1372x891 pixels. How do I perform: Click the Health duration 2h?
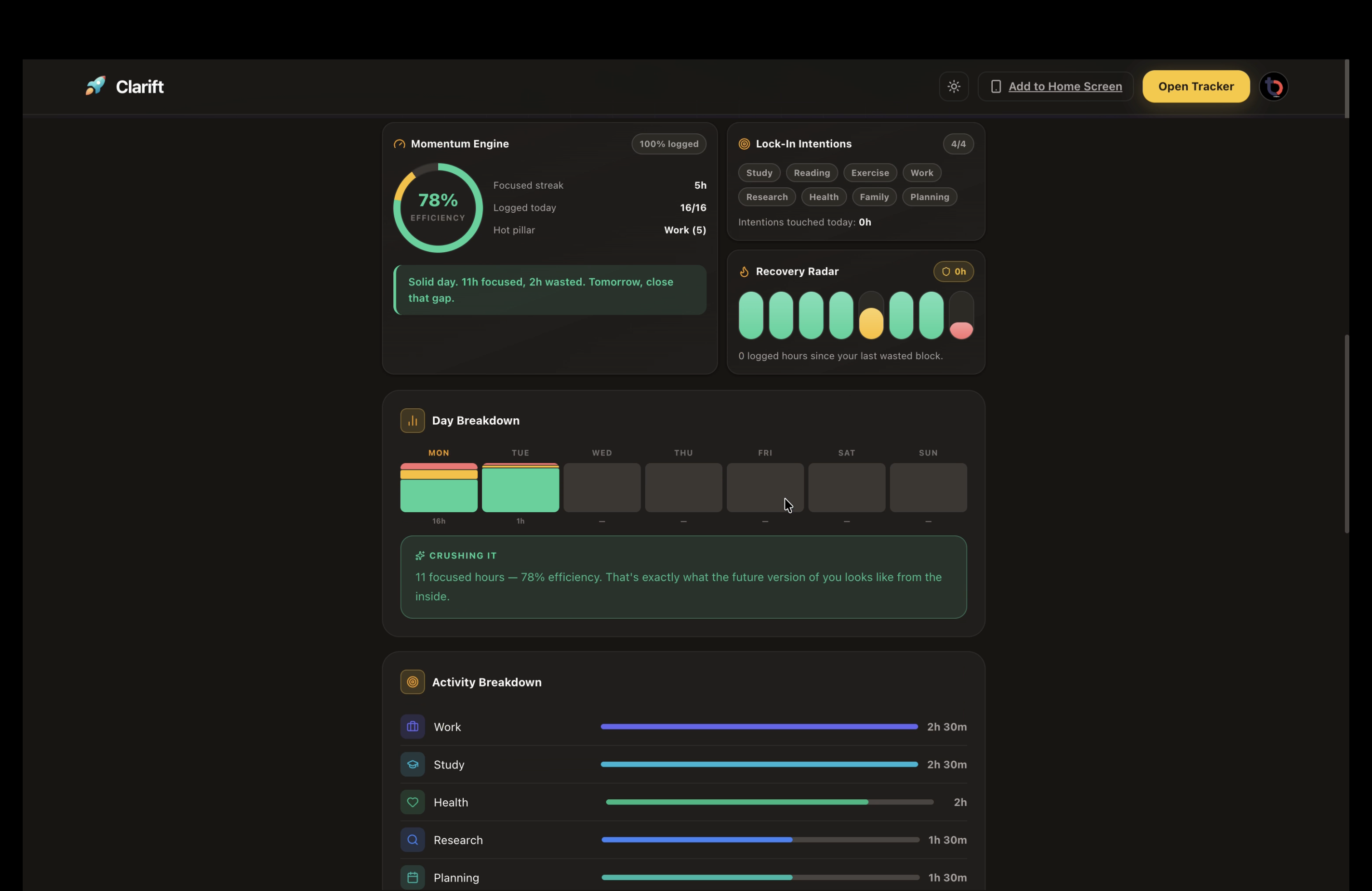[960, 802]
